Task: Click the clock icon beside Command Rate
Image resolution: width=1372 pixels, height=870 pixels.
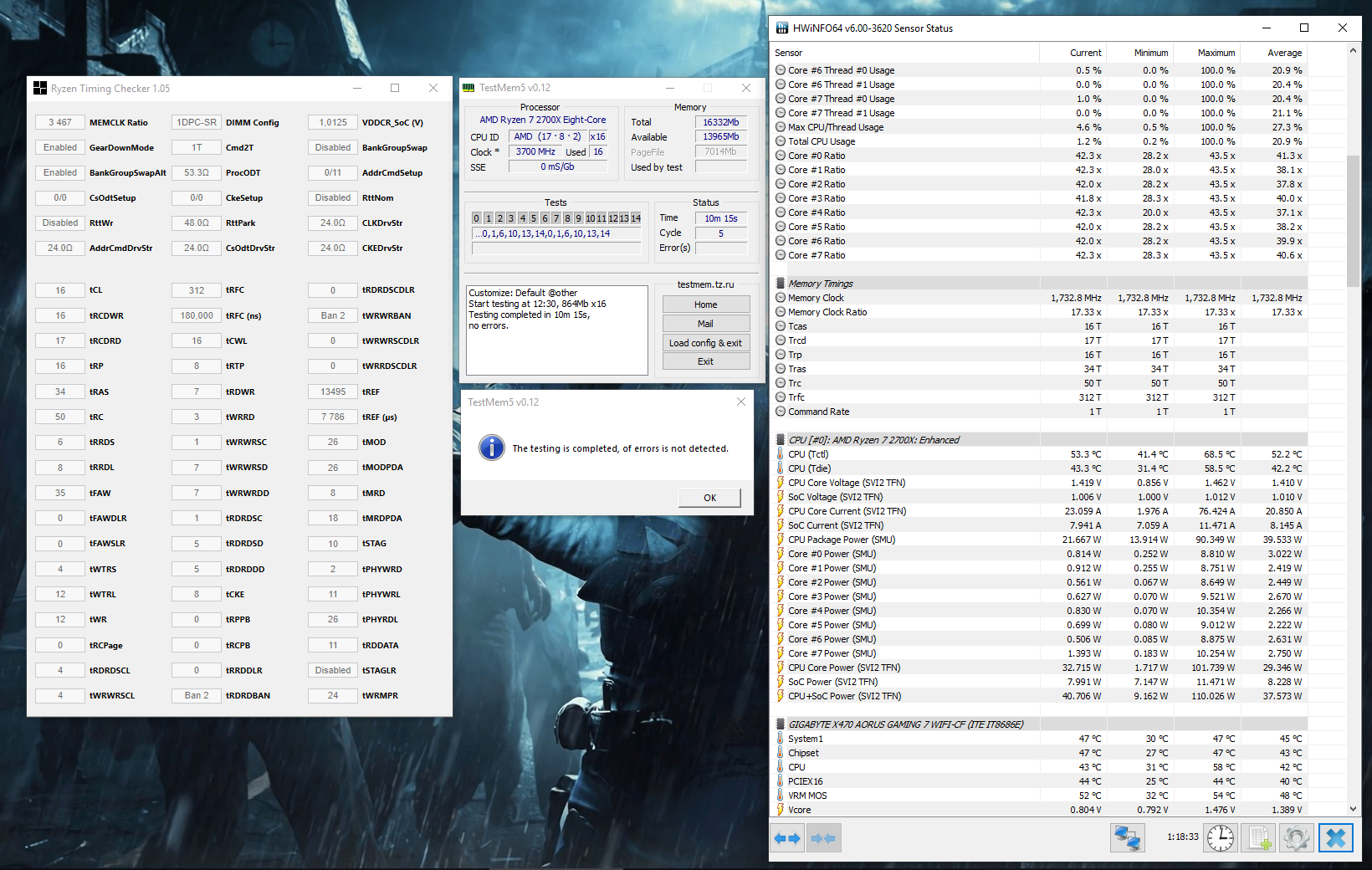Action: 781,412
